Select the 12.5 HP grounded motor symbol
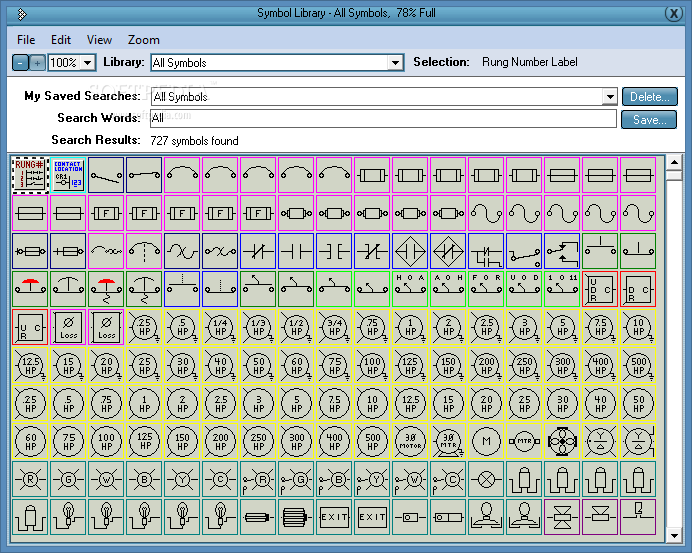Viewport: 692px width, 553px height. click(30, 365)
